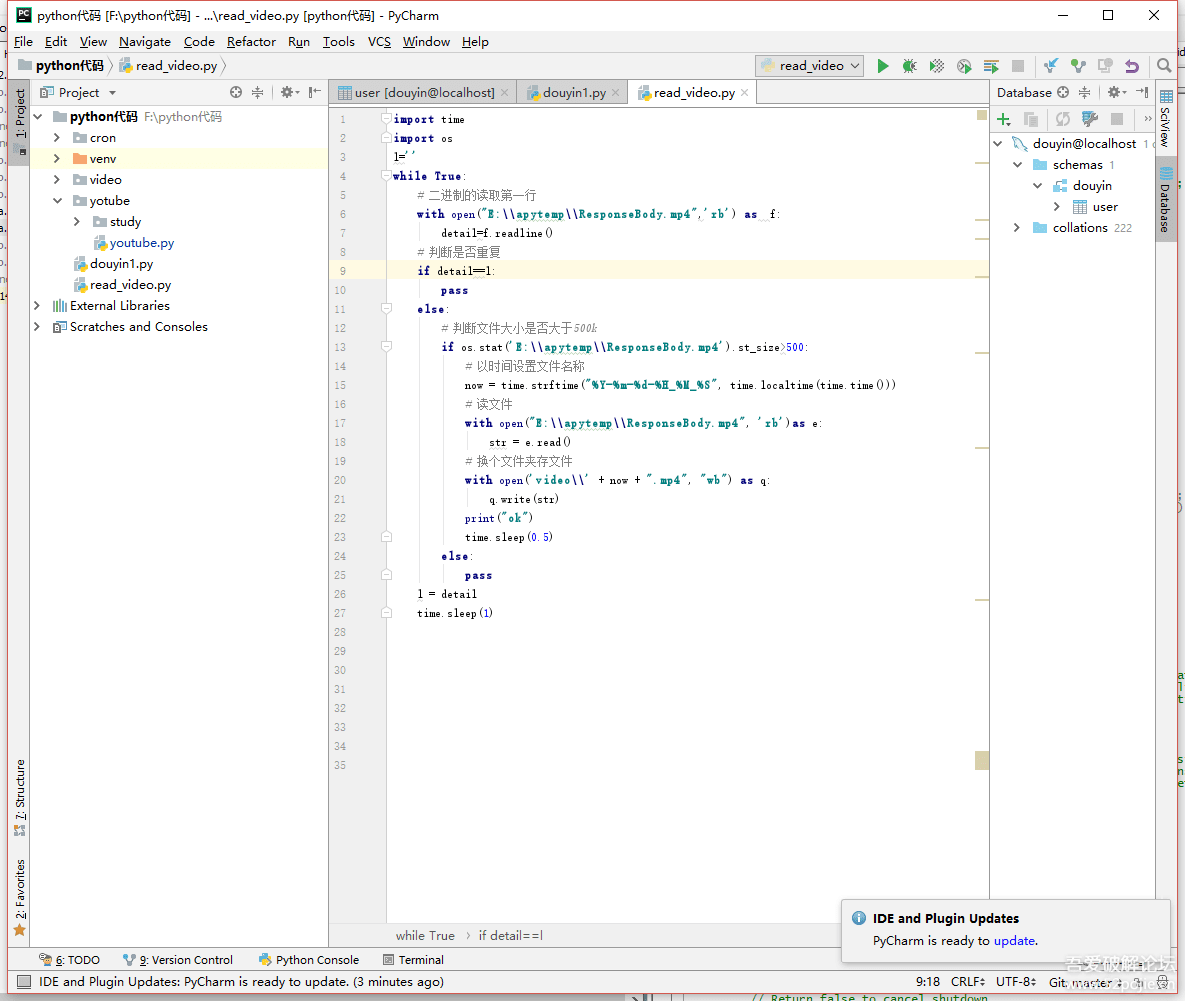Add new data source with green plus
Viewport: 1185px width, 1001px height.
pos(1004,119)
